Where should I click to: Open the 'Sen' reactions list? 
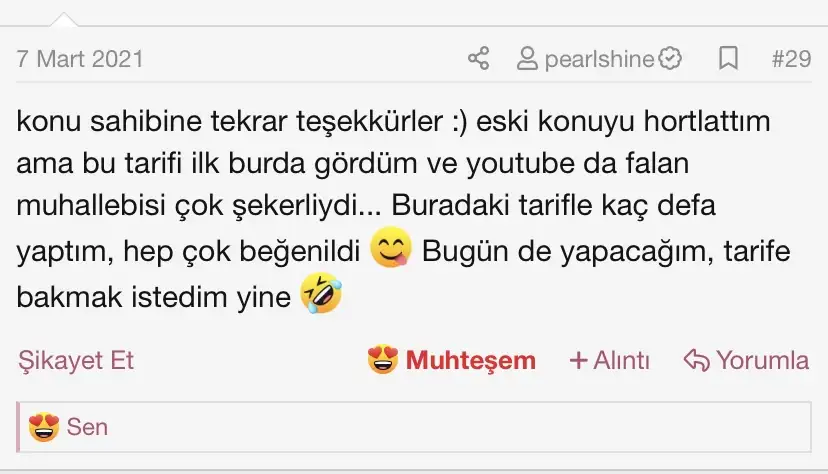[87, 426]
